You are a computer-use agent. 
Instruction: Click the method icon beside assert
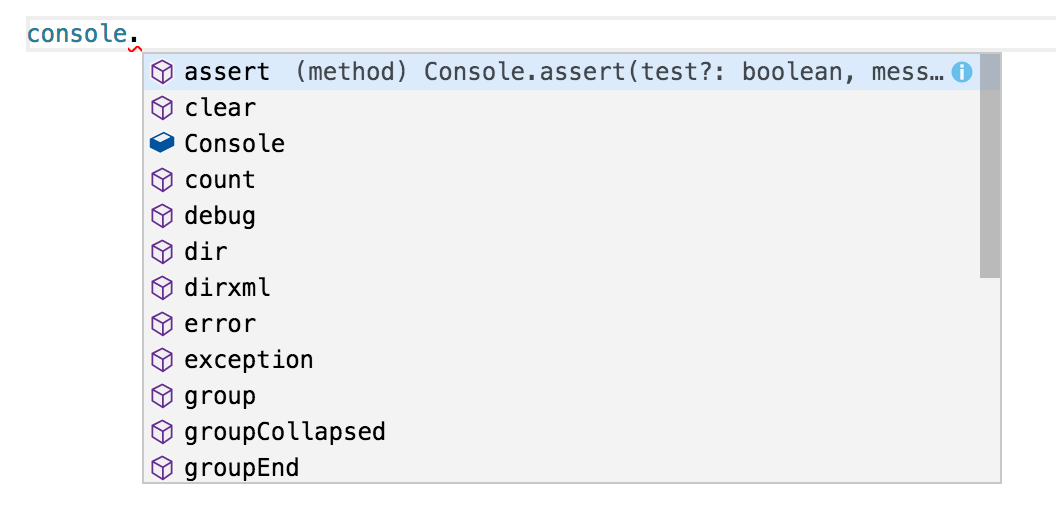click(x=162, y=72)
